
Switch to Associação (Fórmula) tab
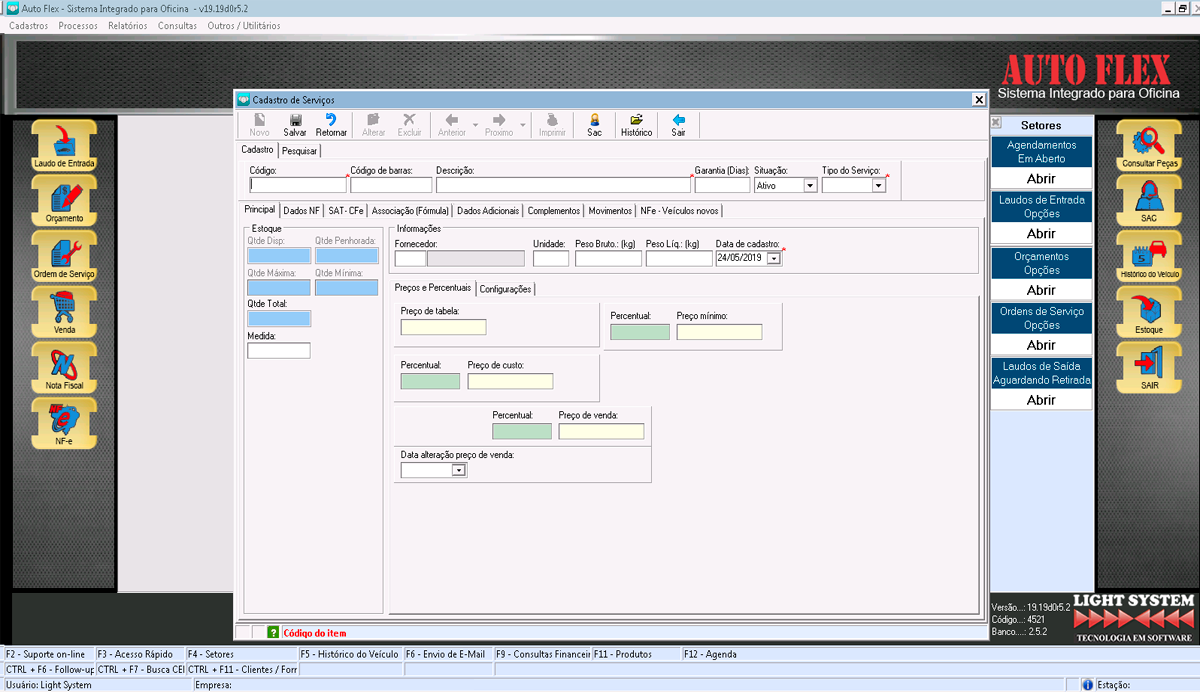[x=410, y=211]
